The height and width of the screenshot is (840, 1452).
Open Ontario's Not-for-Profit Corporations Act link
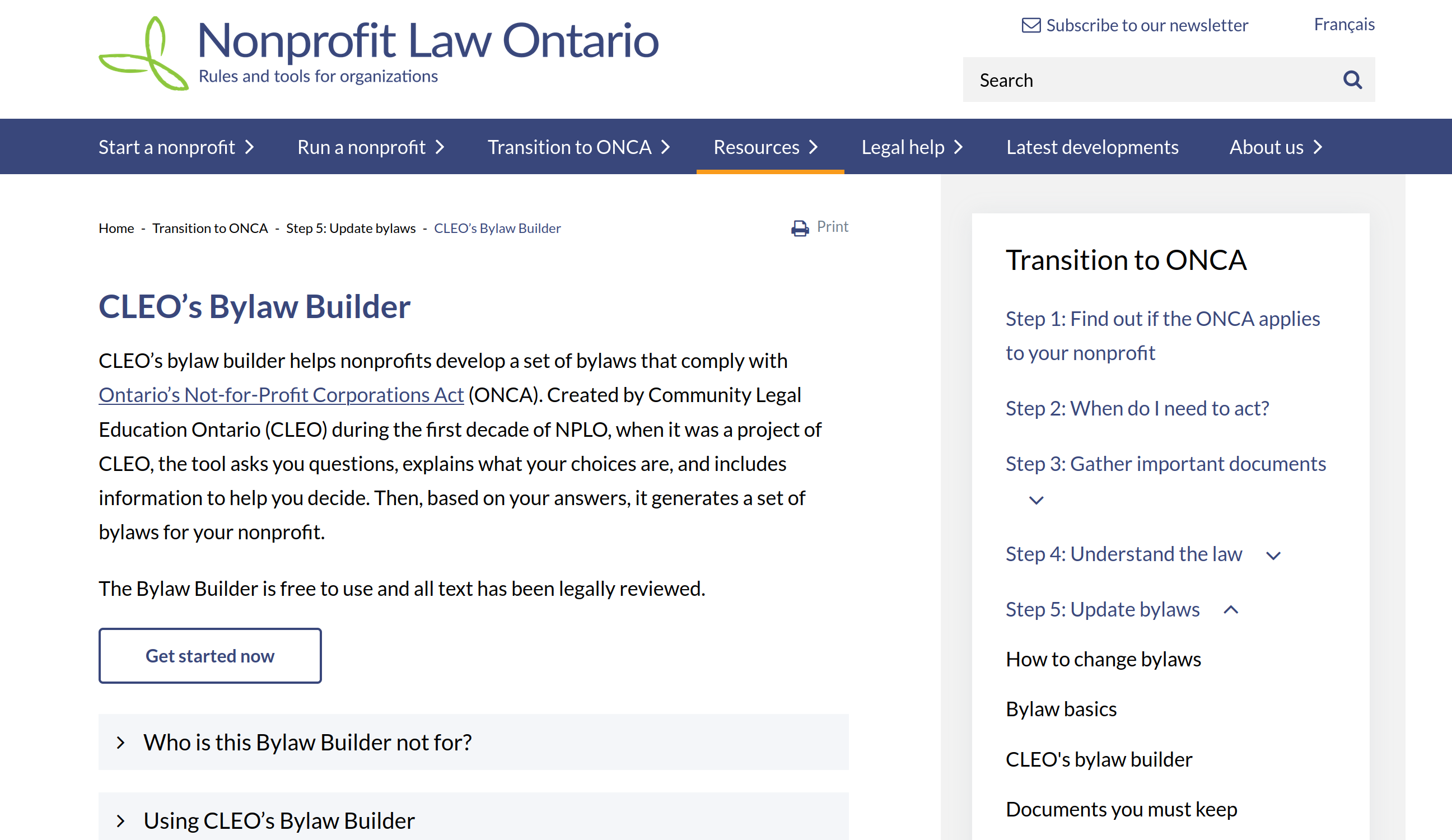pos(281,395)
